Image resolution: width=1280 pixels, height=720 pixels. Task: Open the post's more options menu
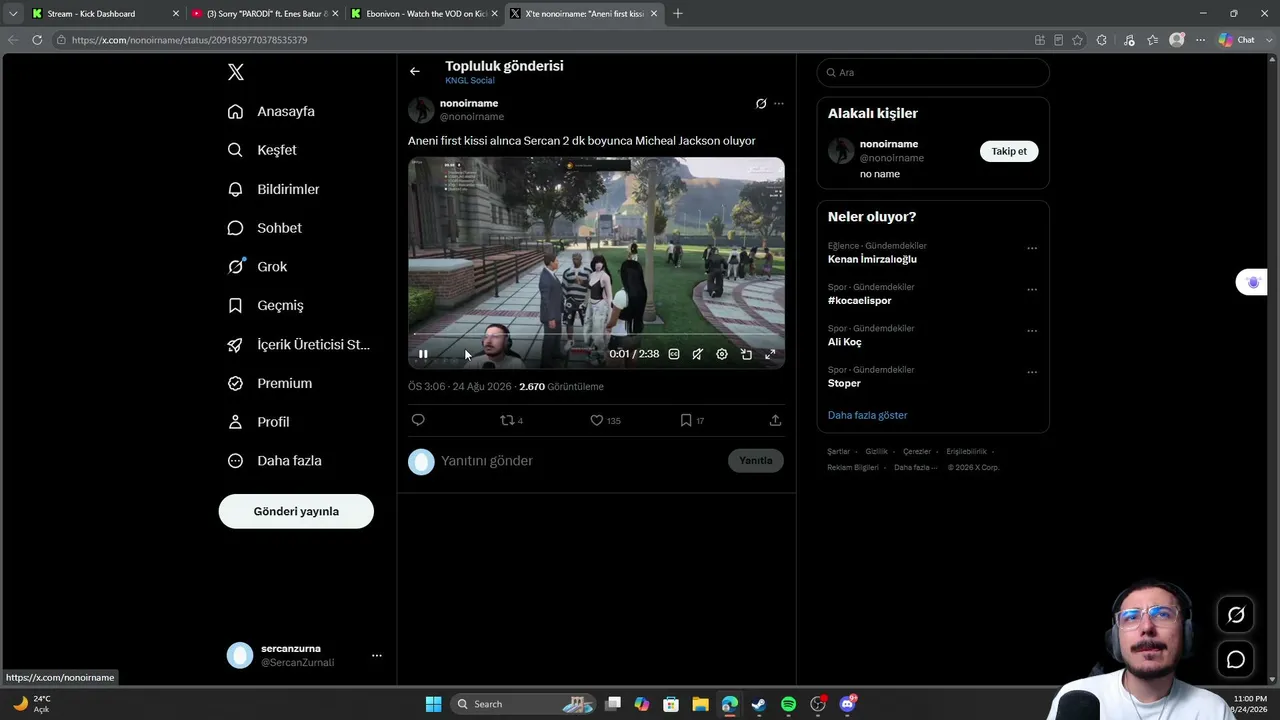[779, 104]
